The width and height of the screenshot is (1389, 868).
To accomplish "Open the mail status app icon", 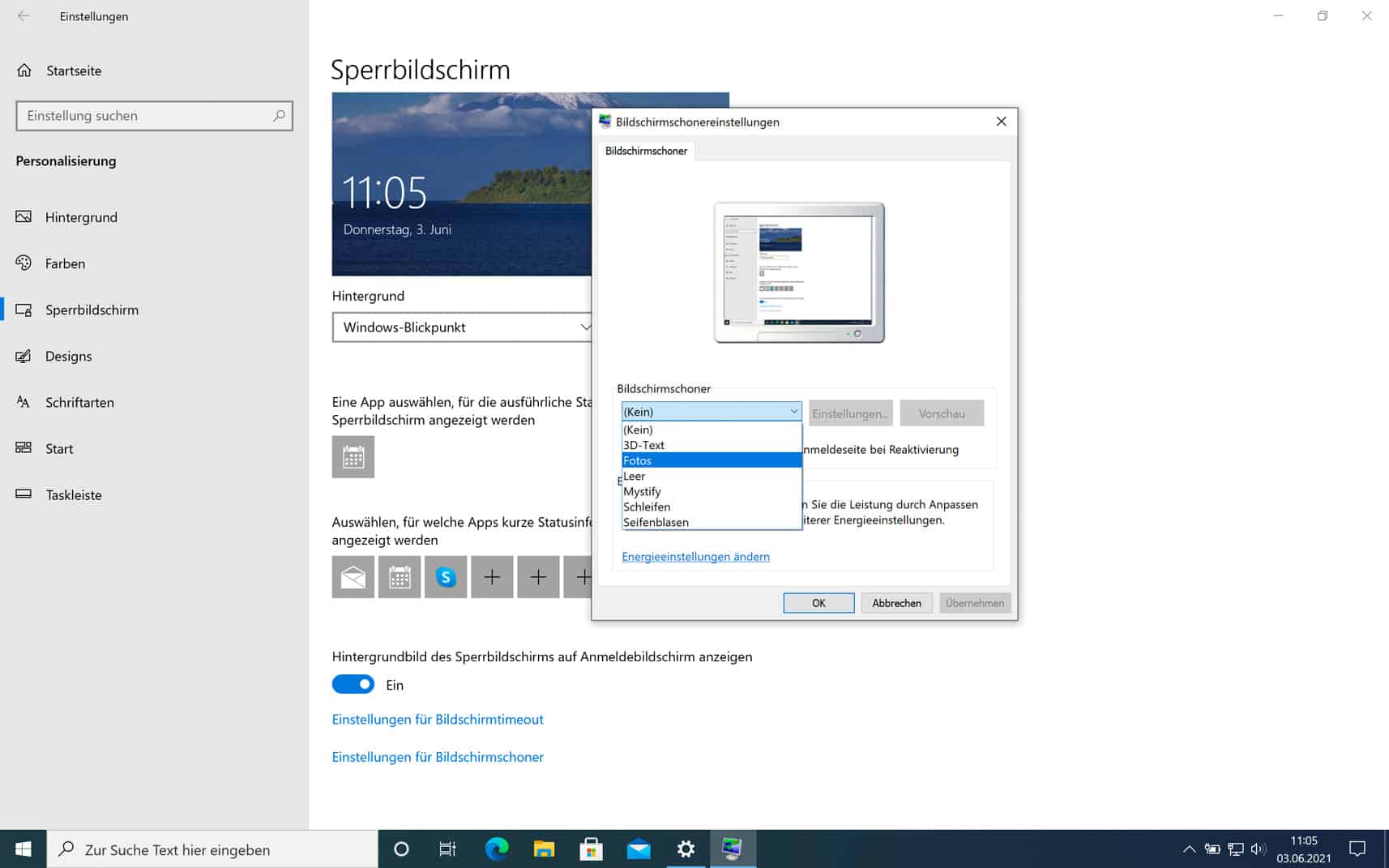I will coord(353,577).
